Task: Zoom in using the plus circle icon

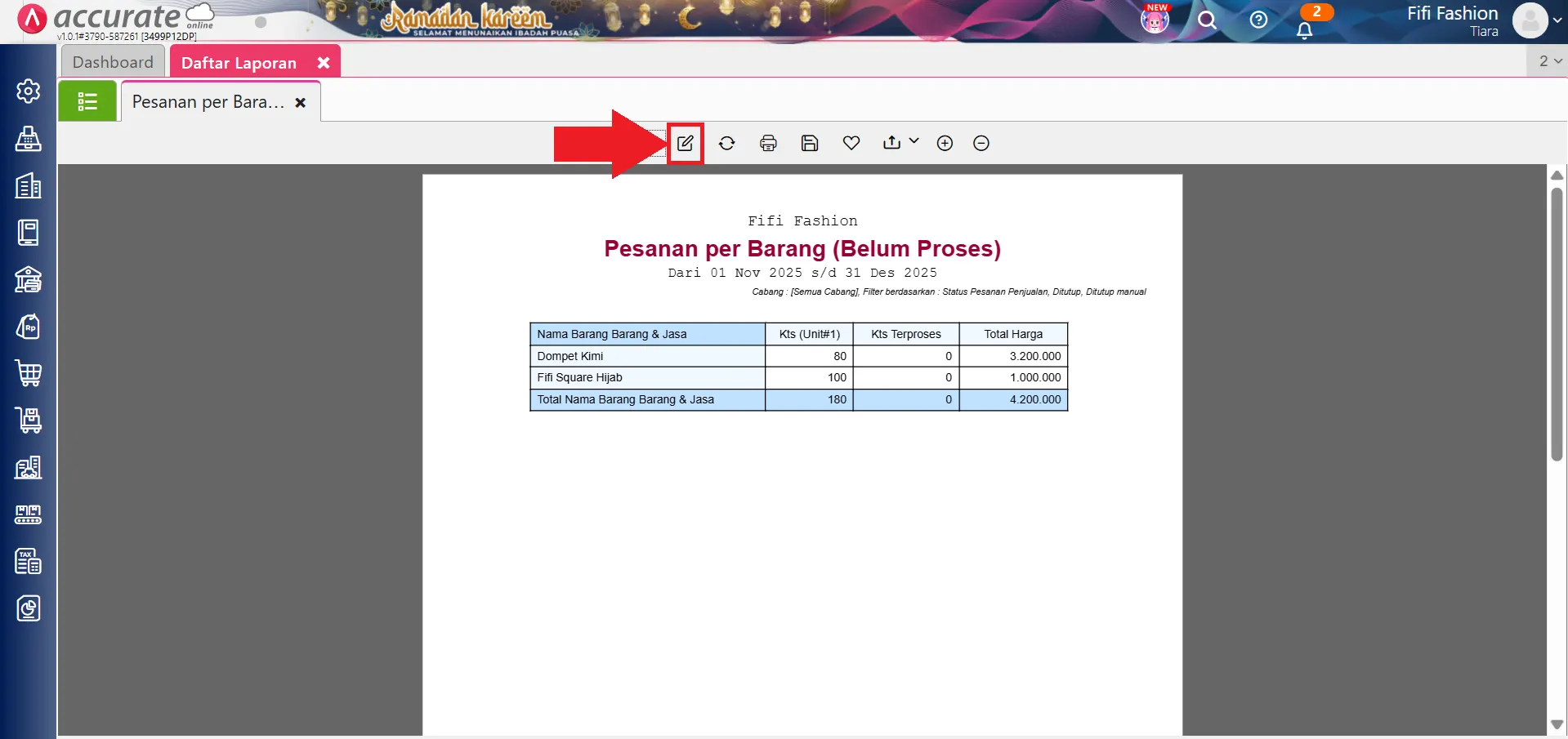Action: point(945,144)
